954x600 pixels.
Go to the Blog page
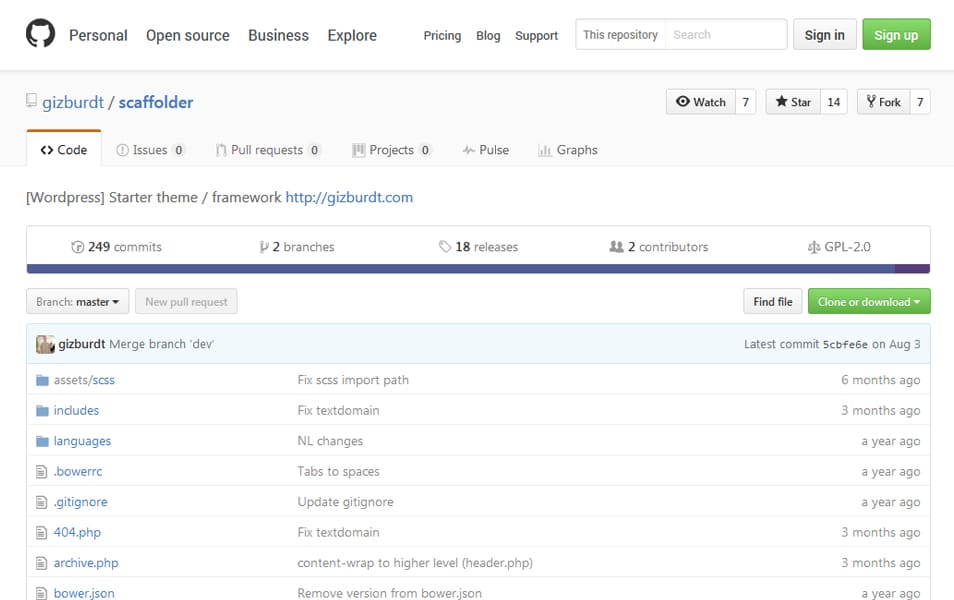[x=488, y=35]
